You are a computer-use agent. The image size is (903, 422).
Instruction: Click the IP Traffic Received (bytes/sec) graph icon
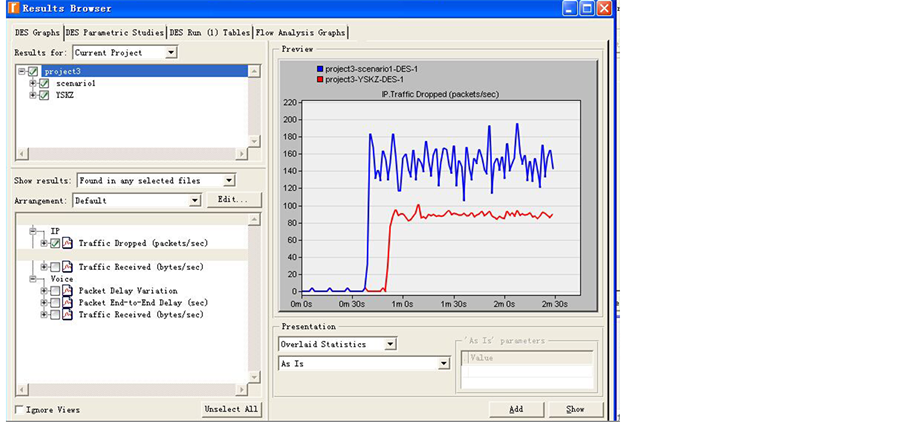tap(67, 267)
